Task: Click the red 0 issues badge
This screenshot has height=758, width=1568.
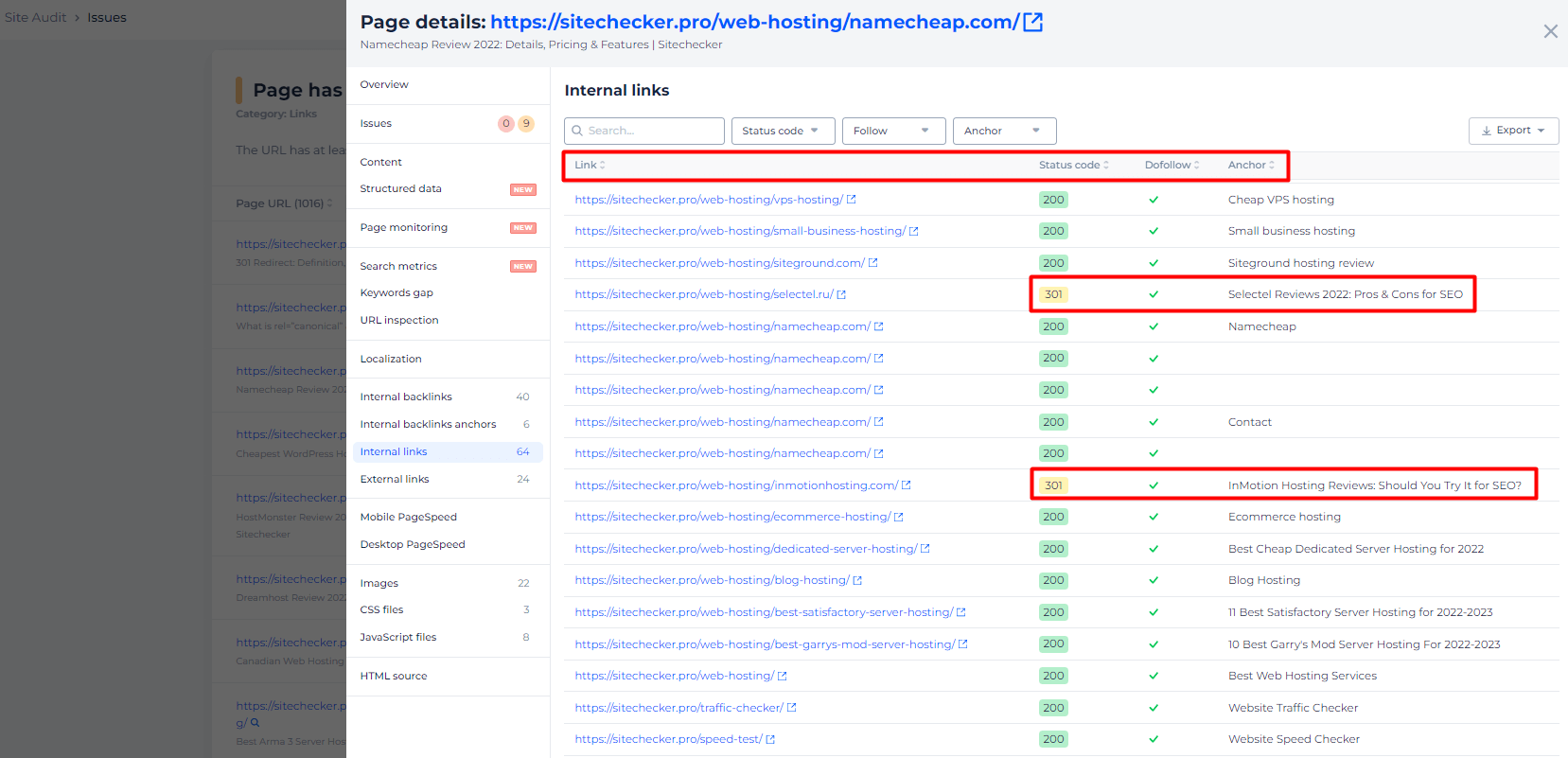Action: tap(506, 123)
